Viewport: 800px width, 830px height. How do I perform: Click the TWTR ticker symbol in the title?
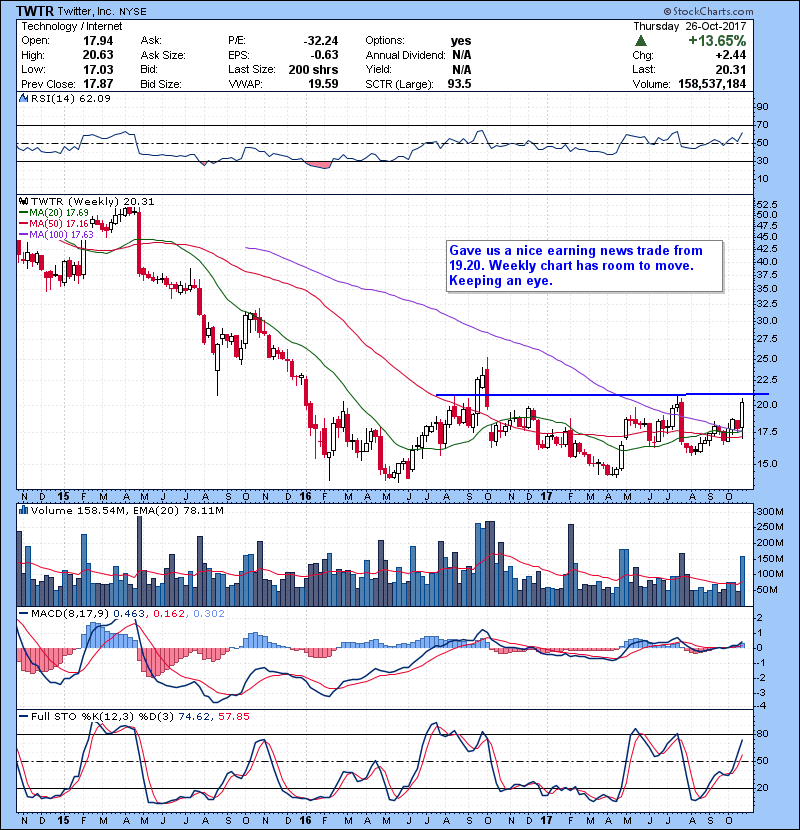click(x=35, y=11)
